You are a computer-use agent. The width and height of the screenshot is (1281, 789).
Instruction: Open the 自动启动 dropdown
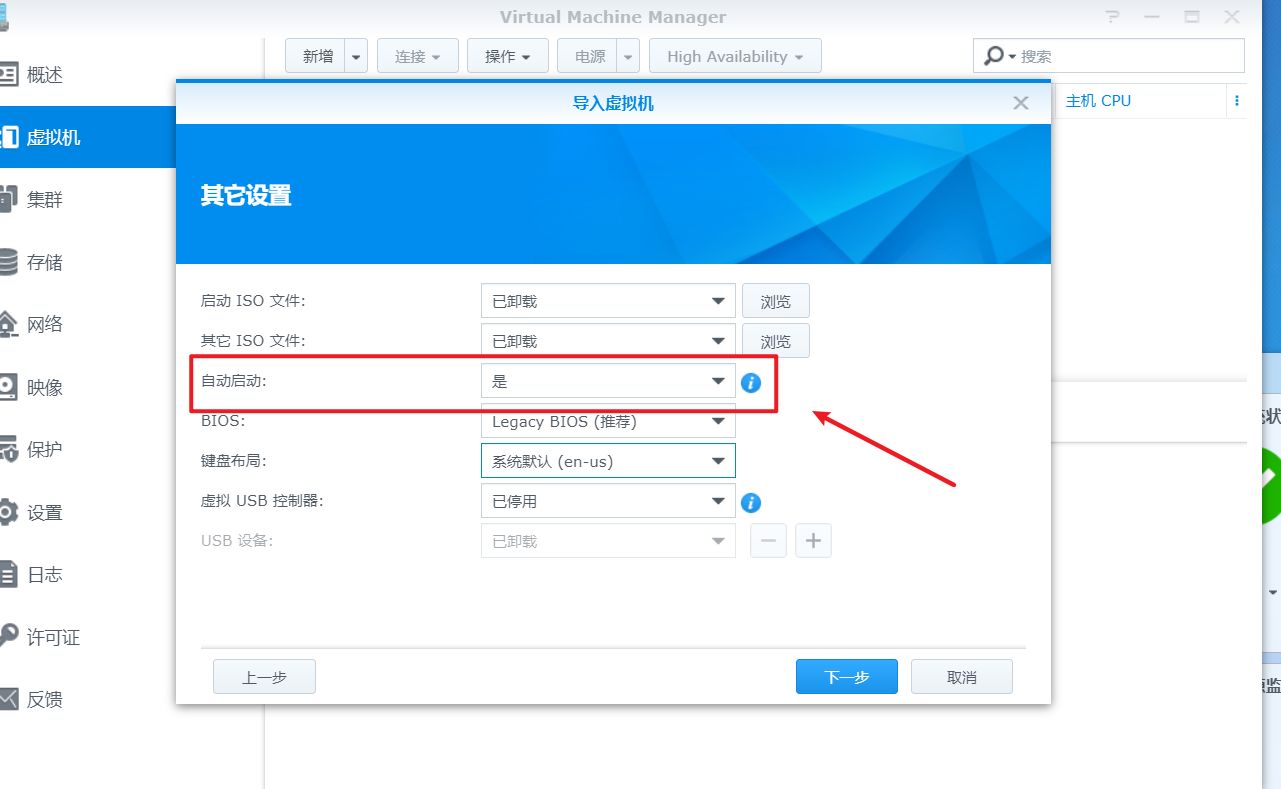[x=608, y=381]
